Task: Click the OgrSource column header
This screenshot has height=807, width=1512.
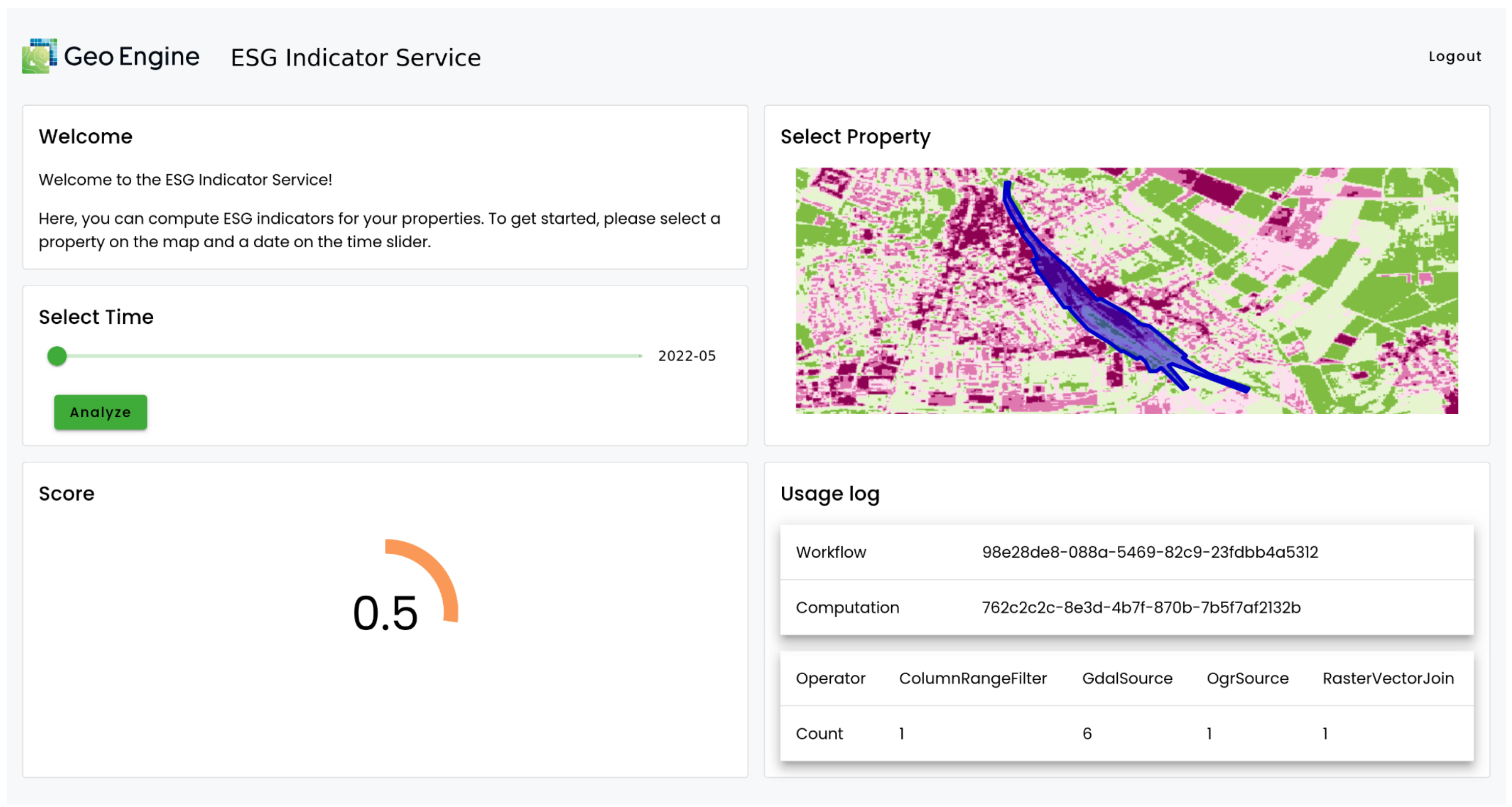Action: pos(1247,678)
